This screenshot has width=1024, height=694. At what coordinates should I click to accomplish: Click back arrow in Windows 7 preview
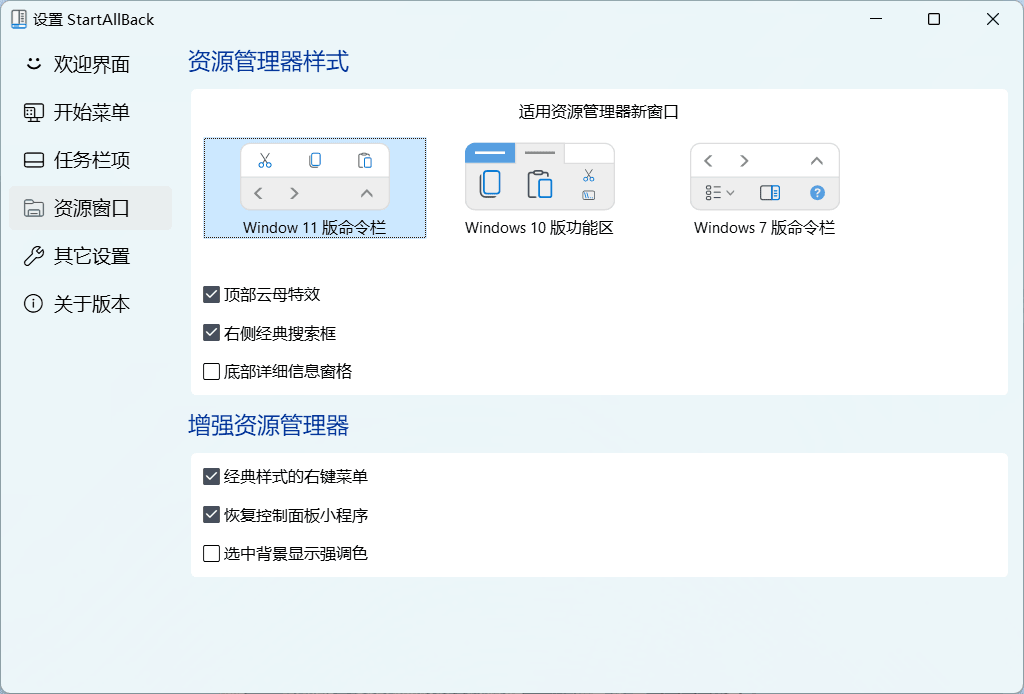(709, 161)
